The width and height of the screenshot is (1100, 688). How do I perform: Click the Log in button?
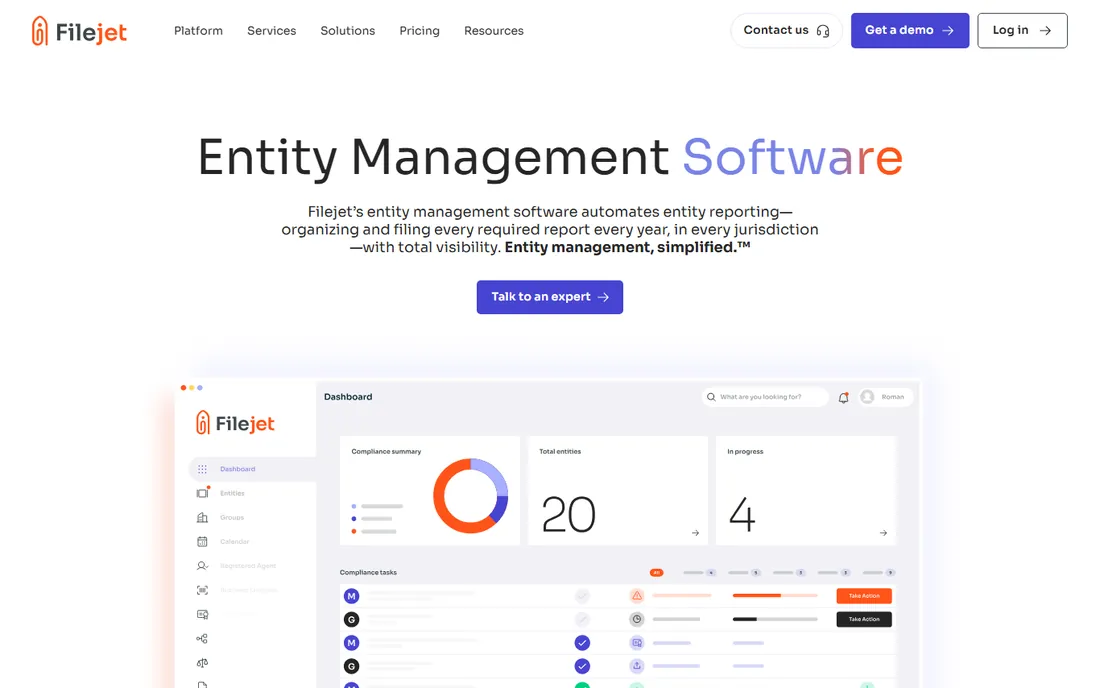(x=1022, y=30)
